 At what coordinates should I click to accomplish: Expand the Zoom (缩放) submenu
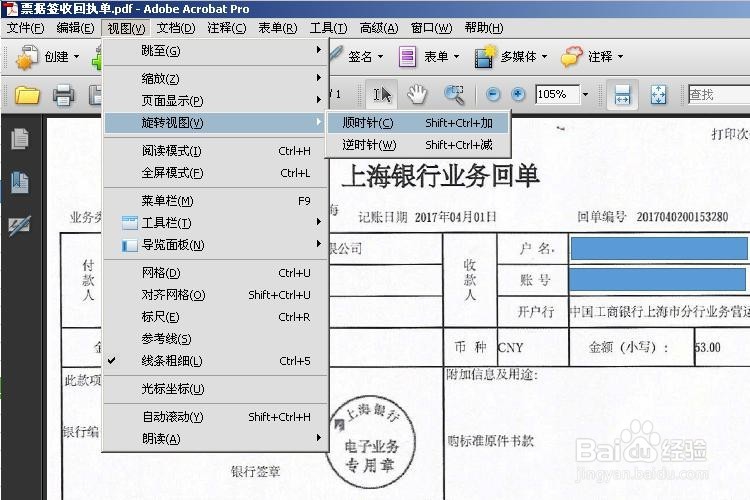tap(217, 78)
